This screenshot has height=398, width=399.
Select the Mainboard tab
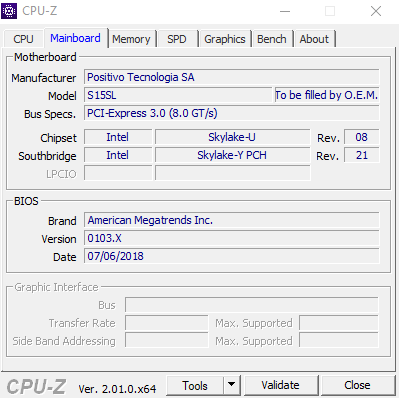[75, 38]
